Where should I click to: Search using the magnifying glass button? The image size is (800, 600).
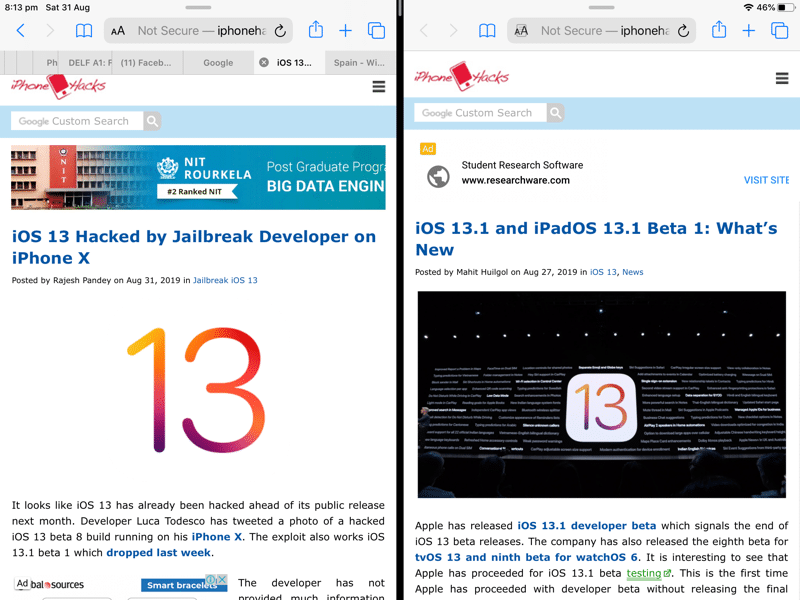point(151,120)
